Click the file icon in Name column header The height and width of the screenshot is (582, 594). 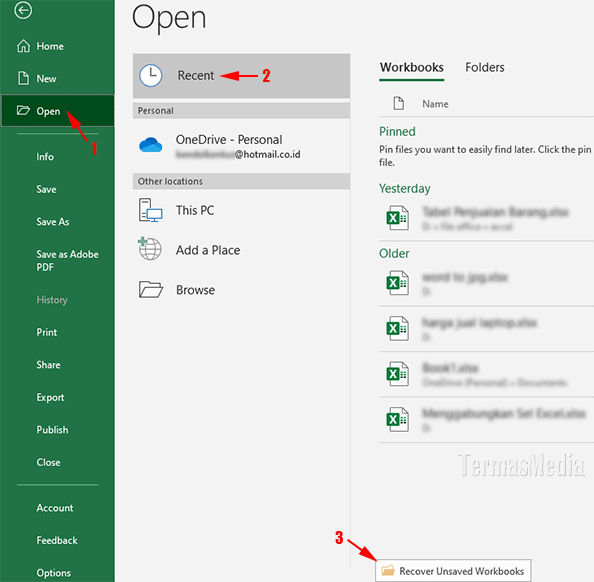(399, 103)
